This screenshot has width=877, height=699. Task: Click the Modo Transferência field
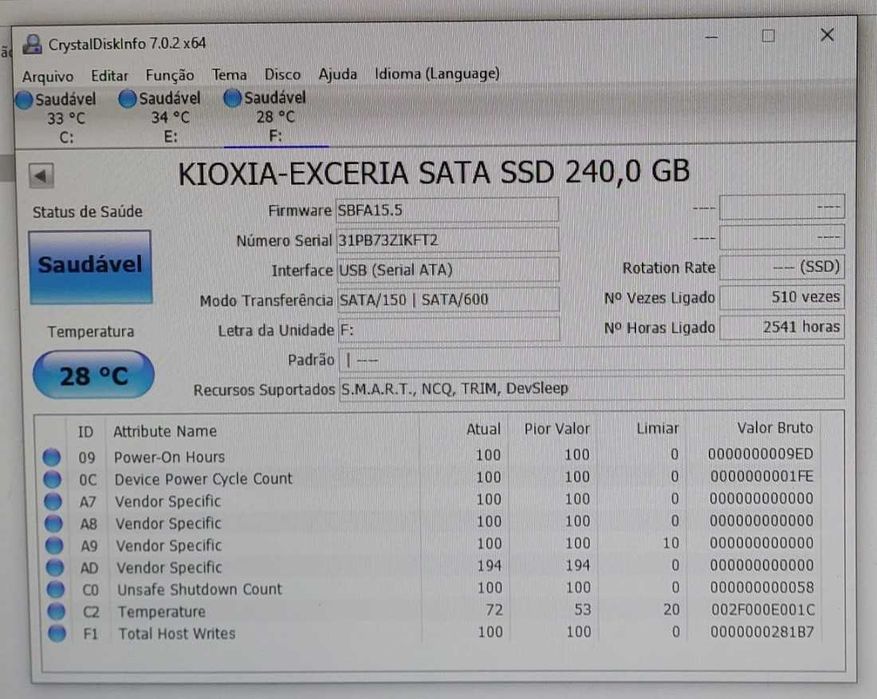449,300
